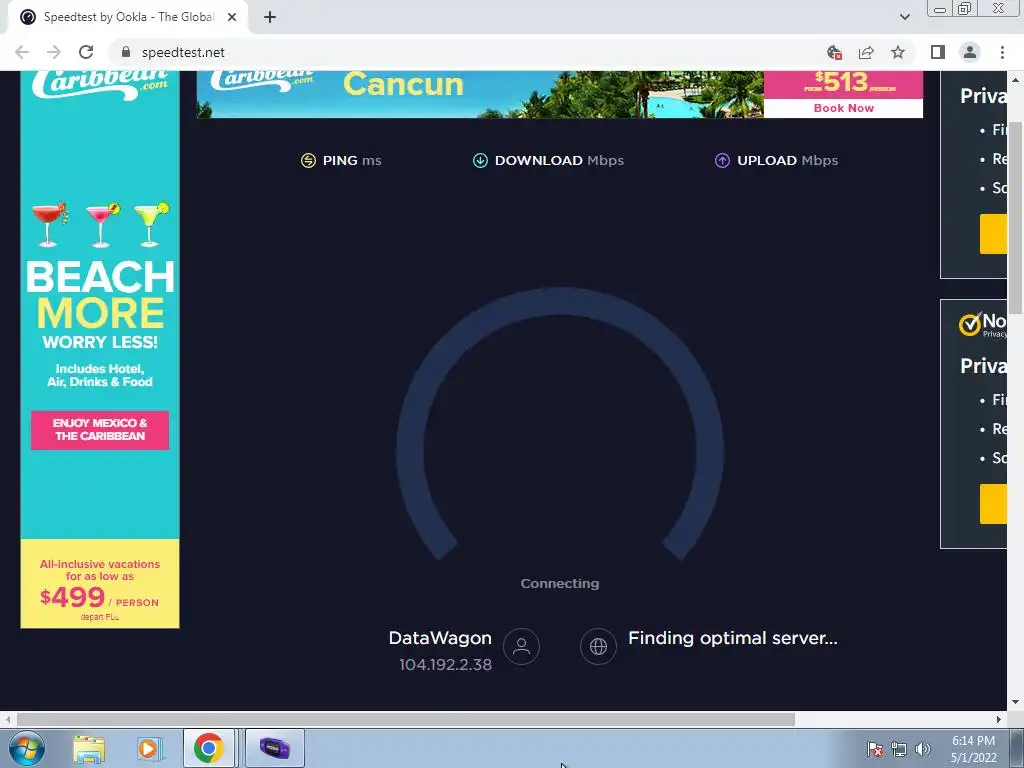Image resolution: width=1024 pixels, height=768 pixels.
Task: Expand the tab search dropdown arrow
Action: tap(904, 17)
